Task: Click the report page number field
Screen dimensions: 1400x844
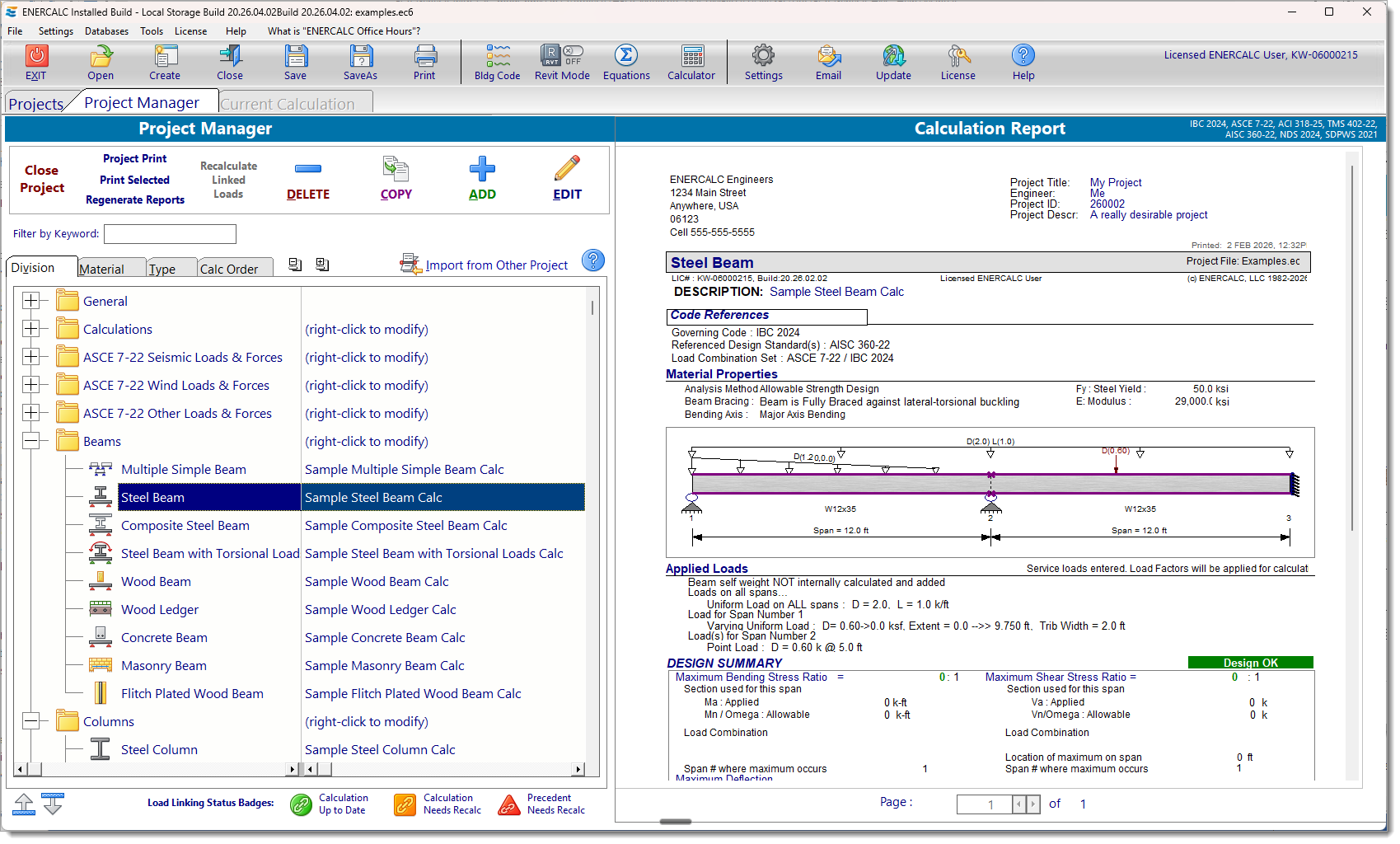Action: tap(985, 804)
